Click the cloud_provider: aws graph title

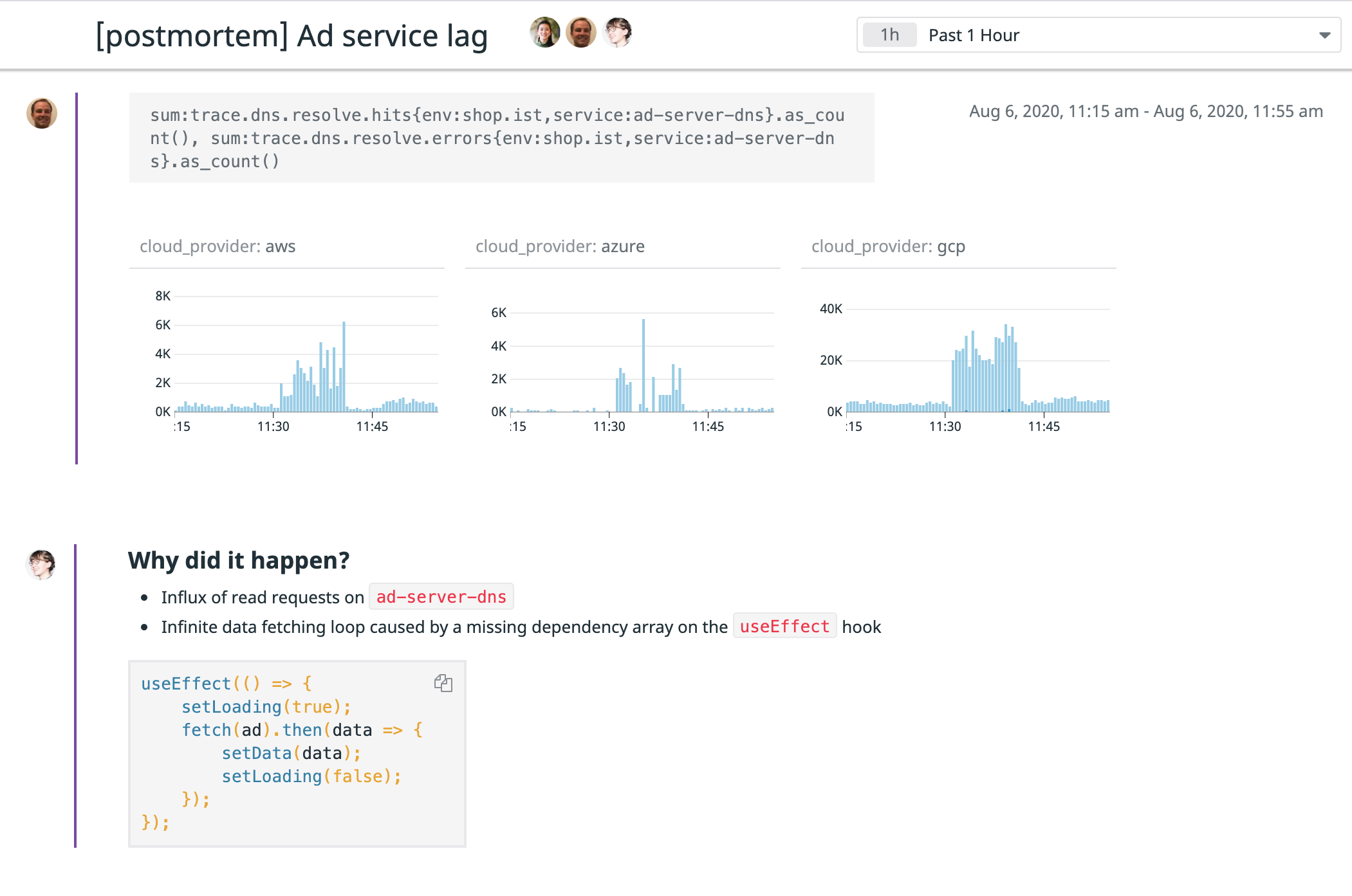(x=218, y=246)
